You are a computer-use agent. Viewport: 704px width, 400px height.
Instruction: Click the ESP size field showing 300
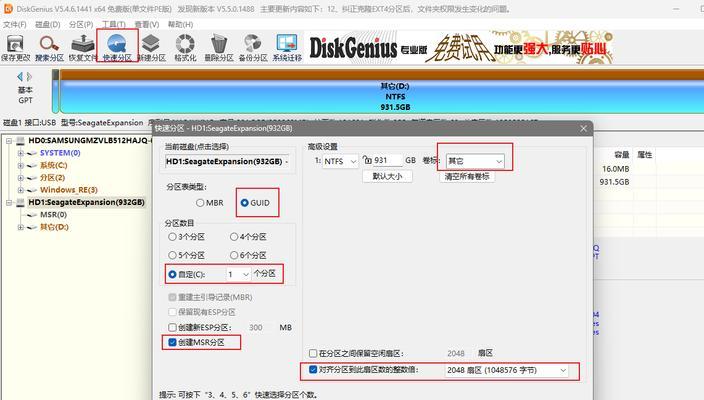[x=260, y=327]
